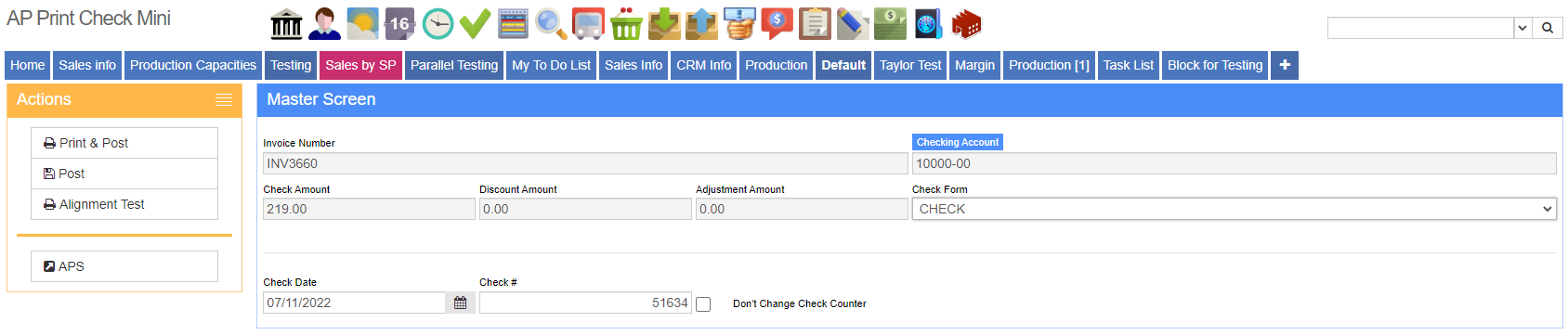
Task: Open the My To Do List tab
Action: coord(552,65)
